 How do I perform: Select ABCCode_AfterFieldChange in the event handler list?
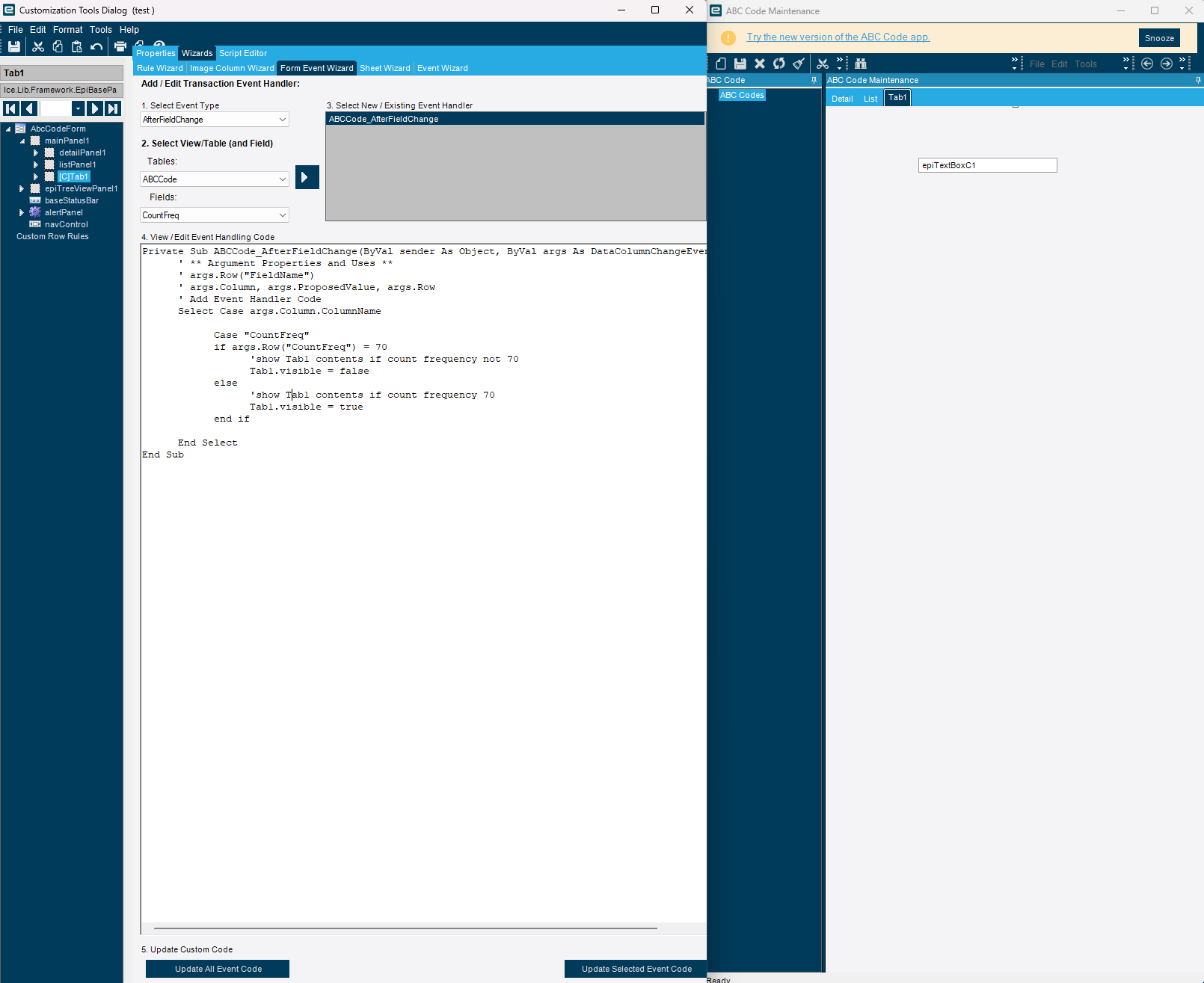(515, 119)
